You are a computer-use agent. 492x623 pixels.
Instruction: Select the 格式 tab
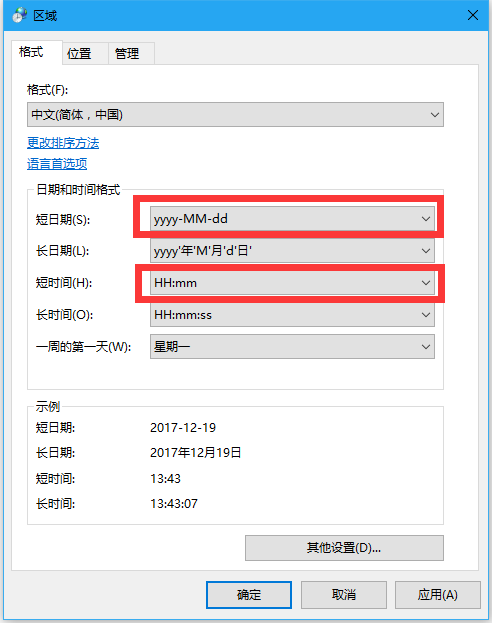(31, 52)
